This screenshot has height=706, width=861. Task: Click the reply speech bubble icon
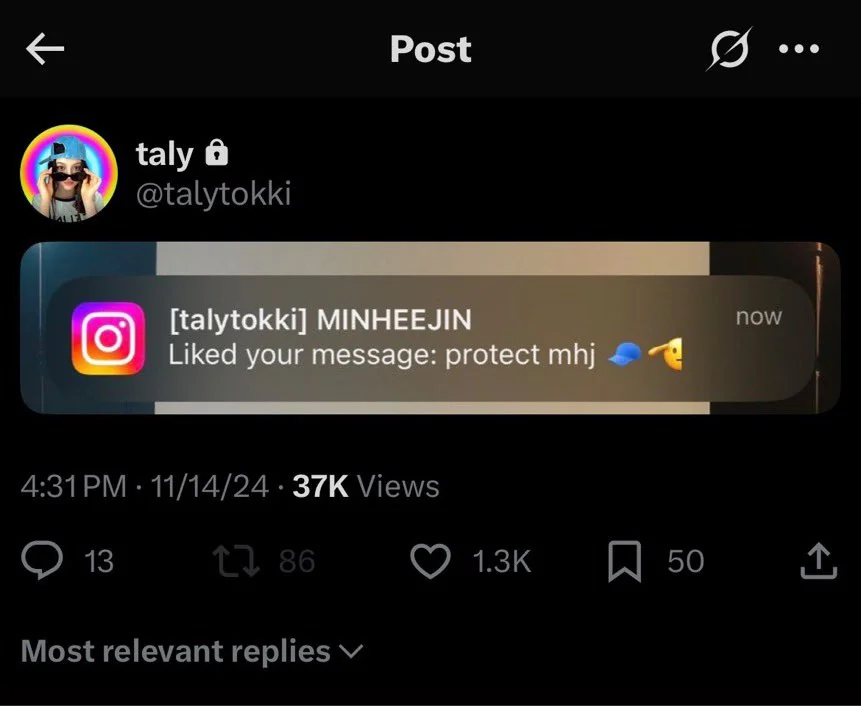coord(43,561)
